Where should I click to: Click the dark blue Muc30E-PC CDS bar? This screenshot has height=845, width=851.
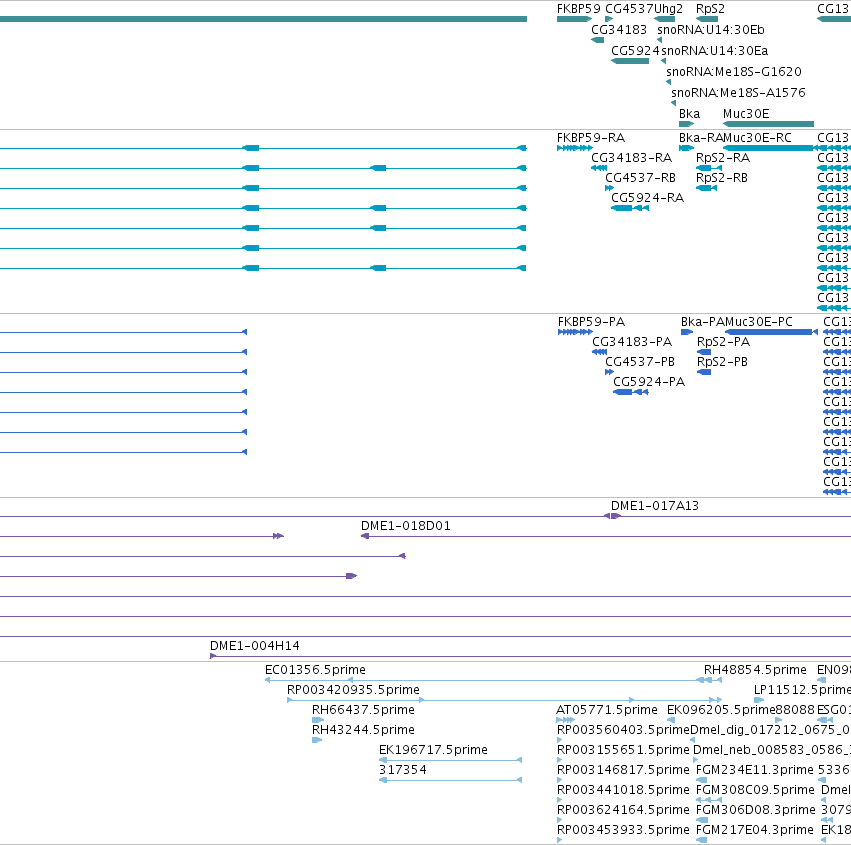(769, 332)
